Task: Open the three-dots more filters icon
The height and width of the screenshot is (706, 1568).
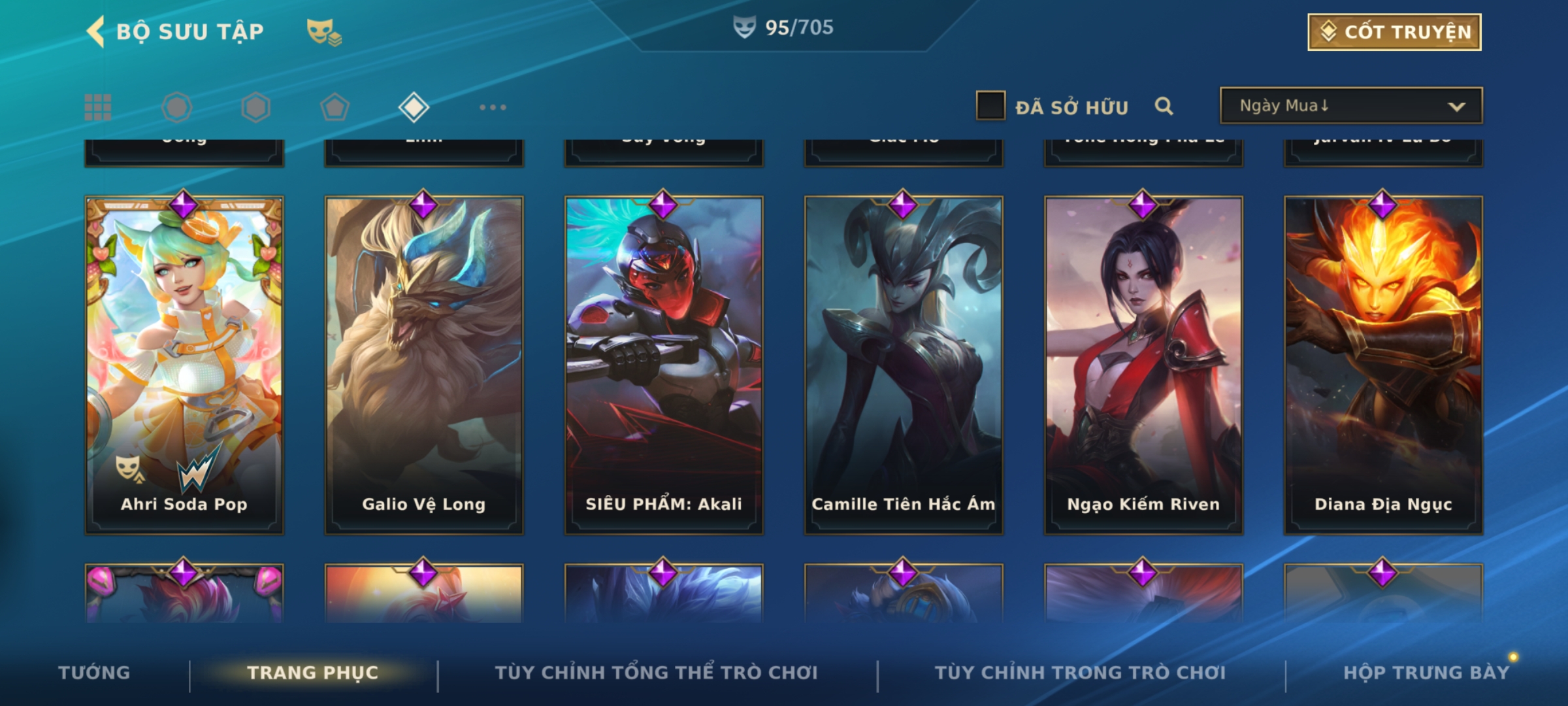Action: pyautogui.click(x=493, y=107)
